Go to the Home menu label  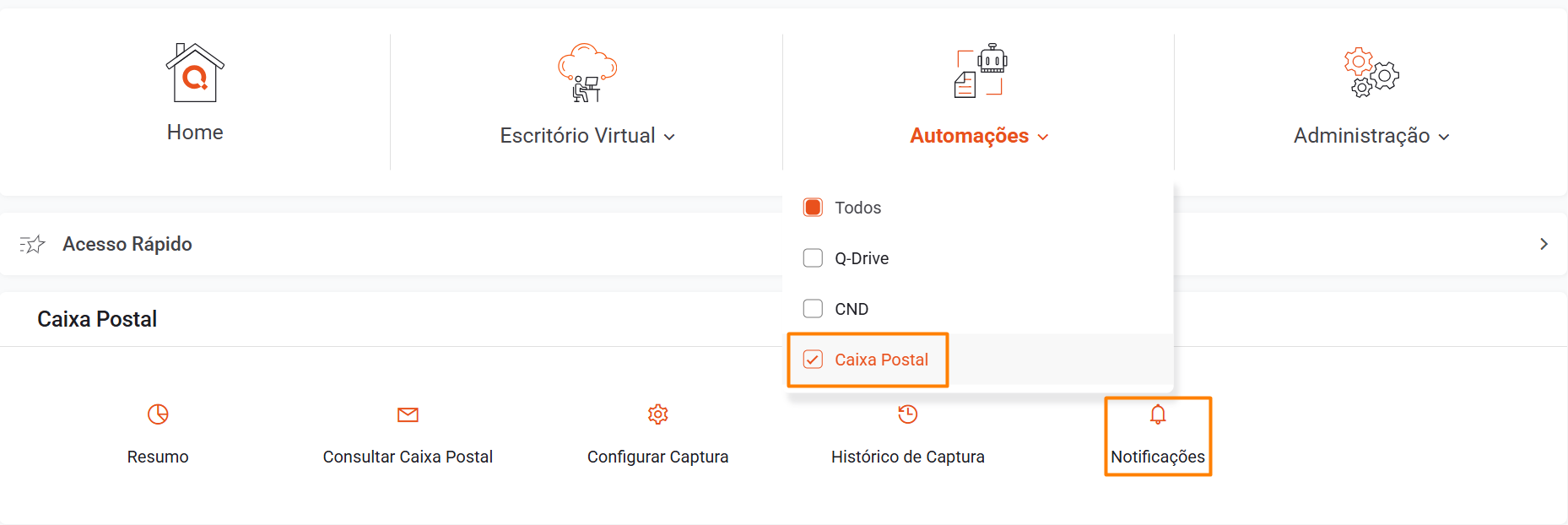coord(195,133)
